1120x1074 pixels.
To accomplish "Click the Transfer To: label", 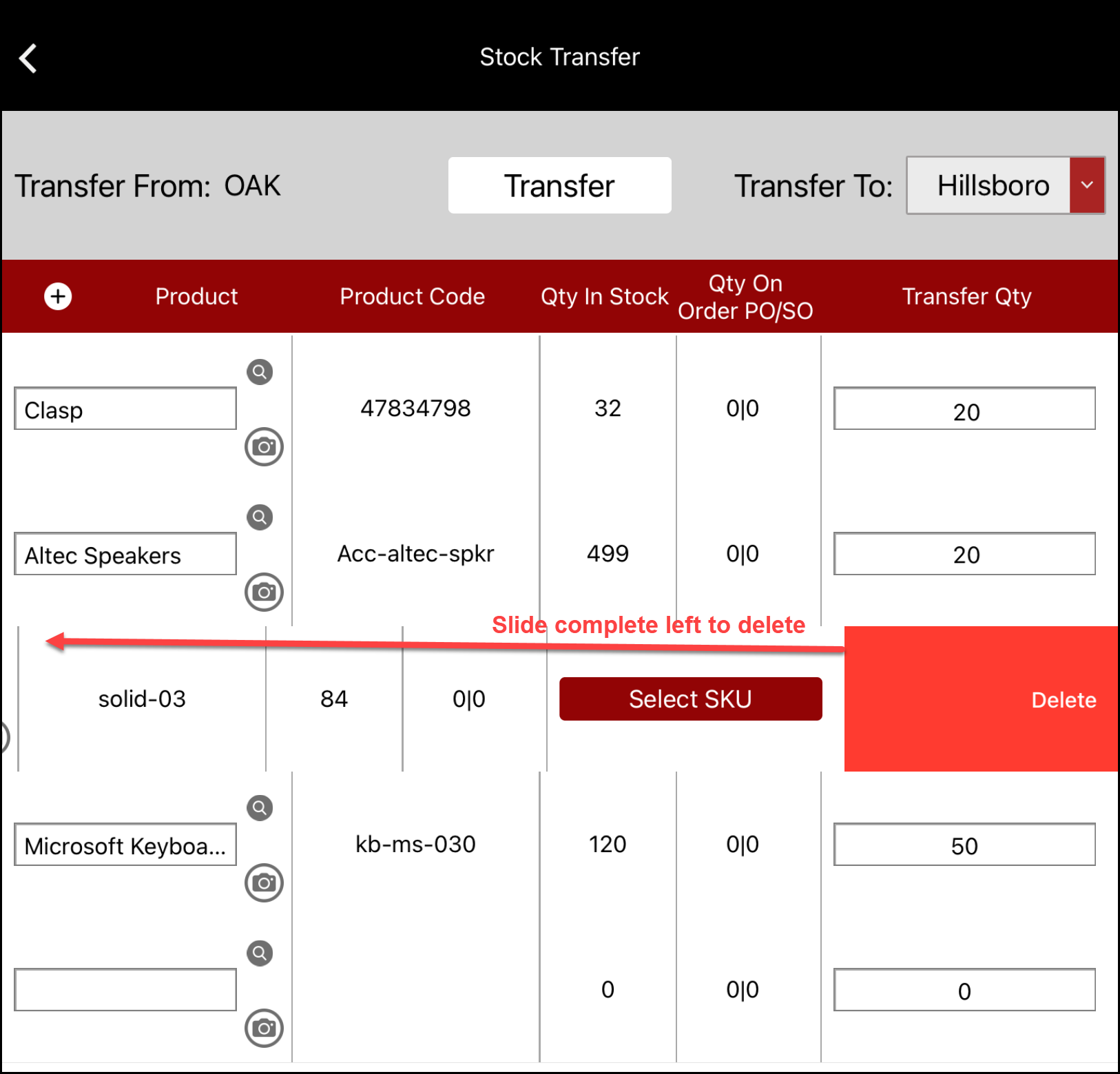I will (x=813, y=186).
